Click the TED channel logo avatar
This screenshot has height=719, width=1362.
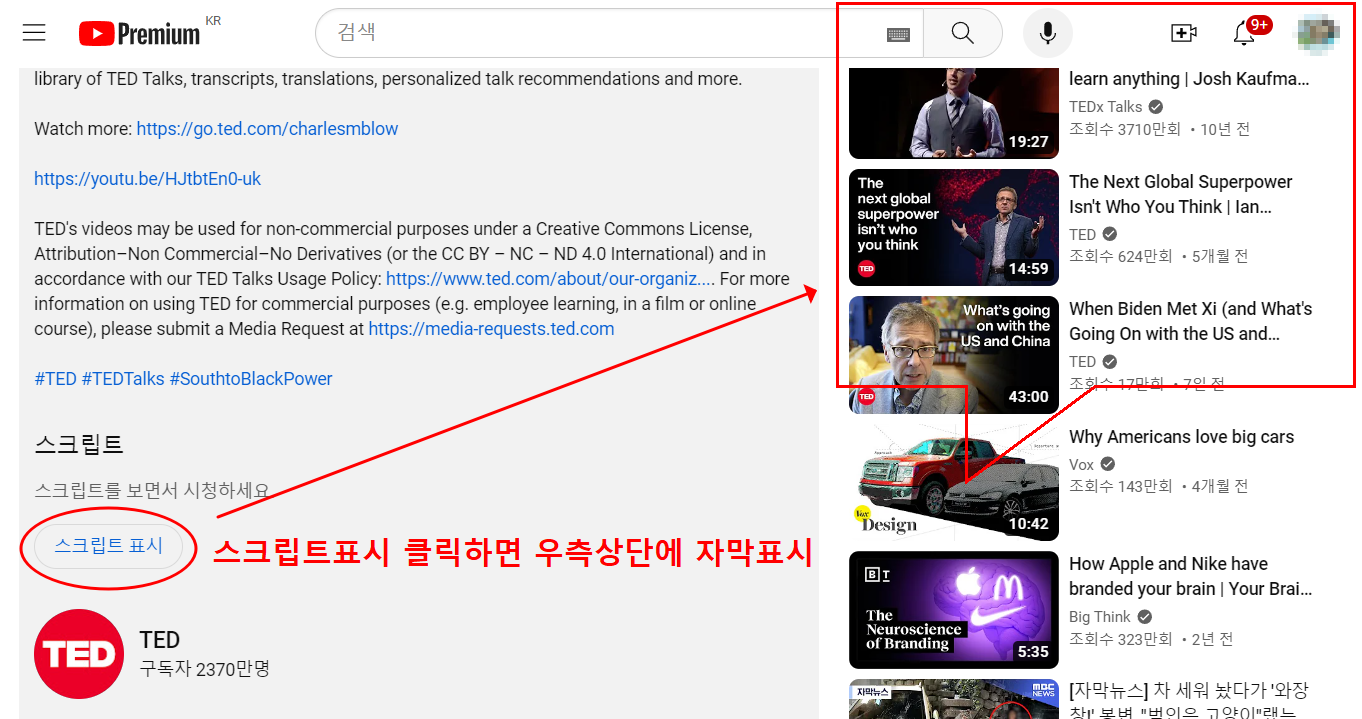coord(79,654)
